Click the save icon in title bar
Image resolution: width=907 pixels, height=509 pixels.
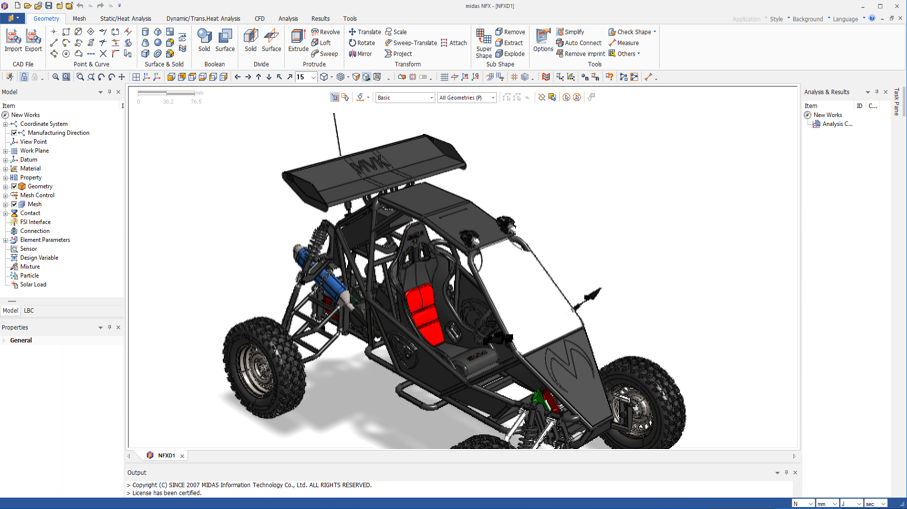(x=49, y=6)
